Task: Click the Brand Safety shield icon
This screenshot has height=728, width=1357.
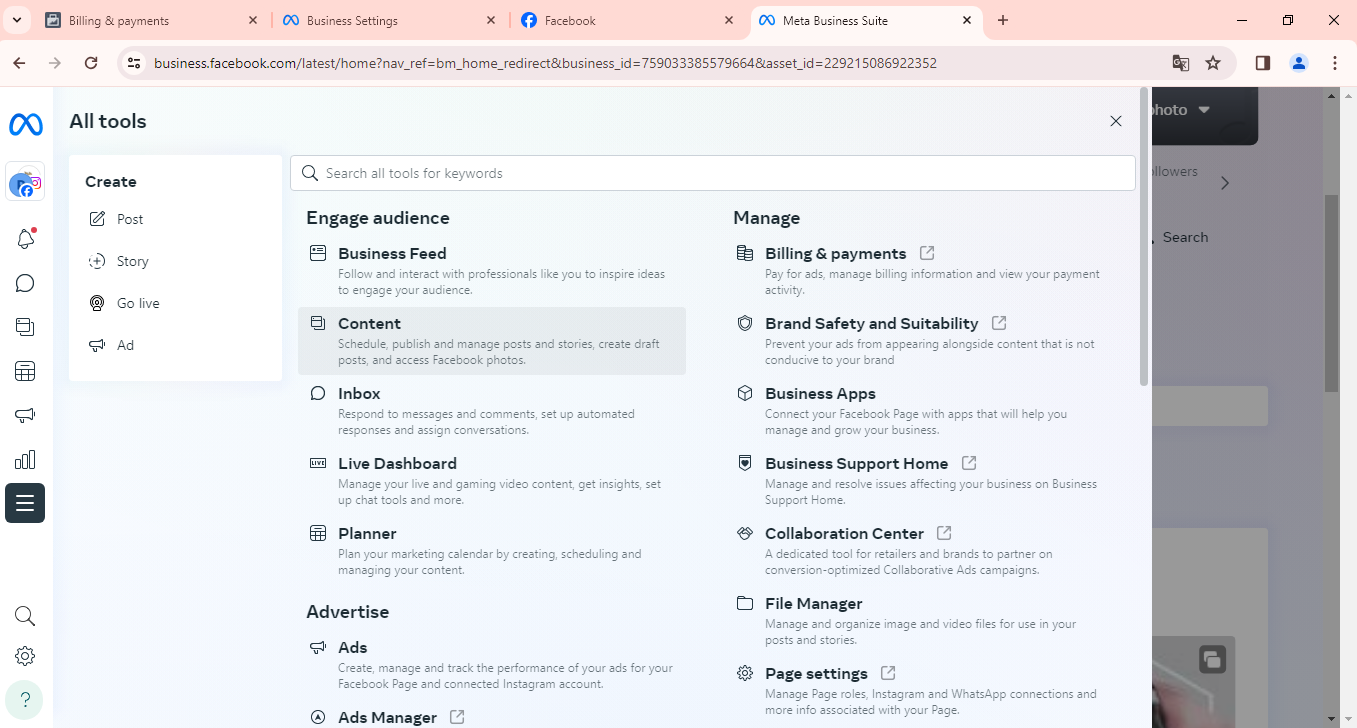Action: coord(745,323)
